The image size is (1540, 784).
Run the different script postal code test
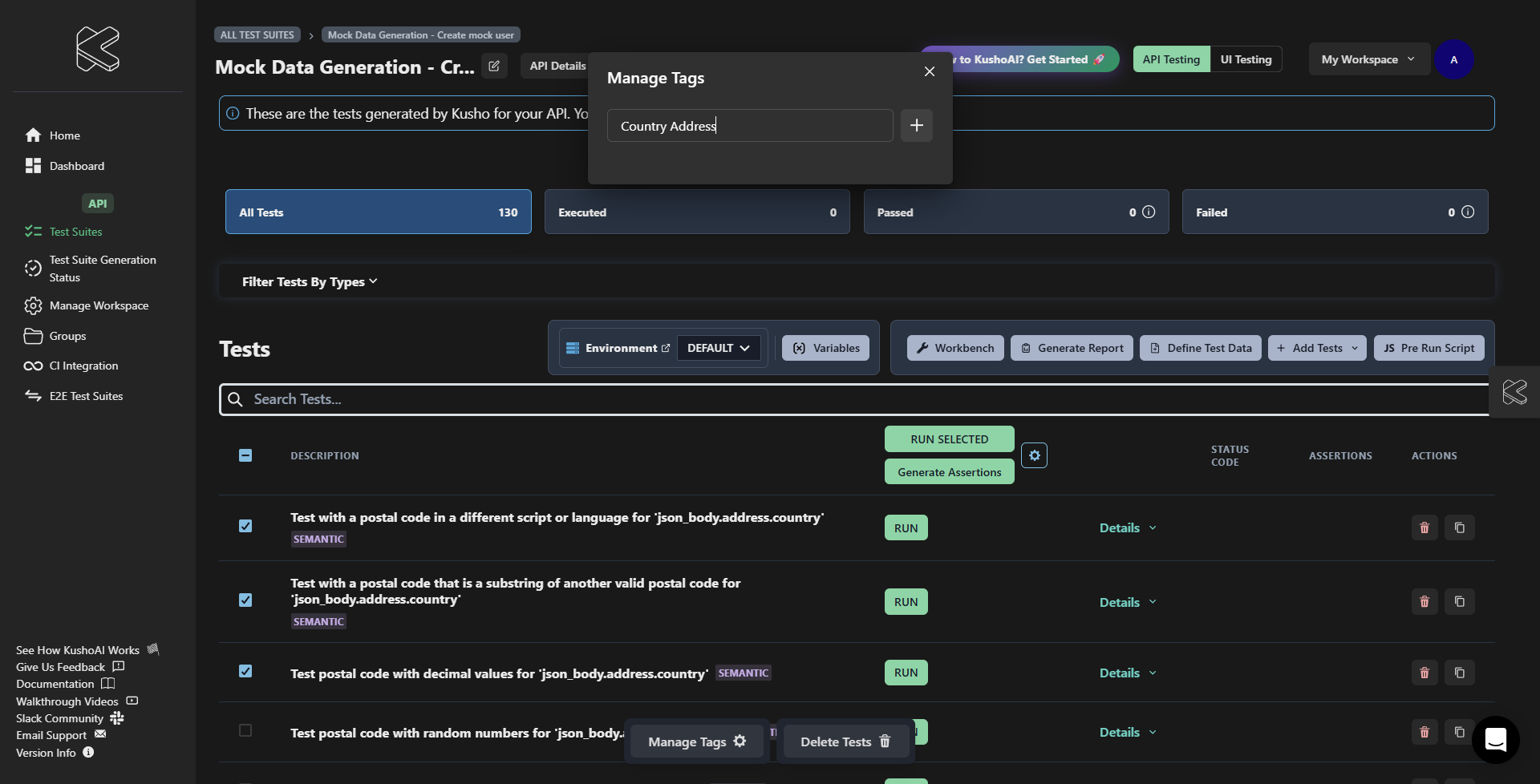point(906,527)
